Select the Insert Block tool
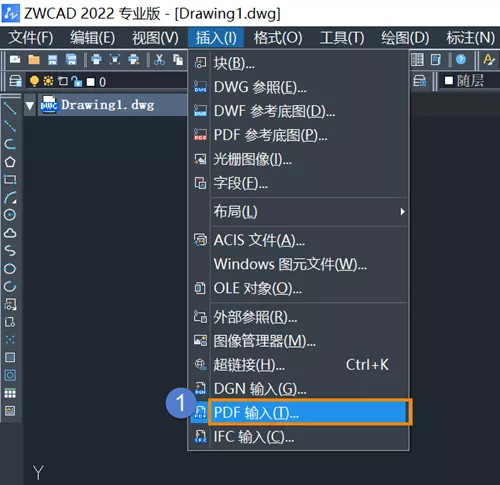 (x=10, y=304)
